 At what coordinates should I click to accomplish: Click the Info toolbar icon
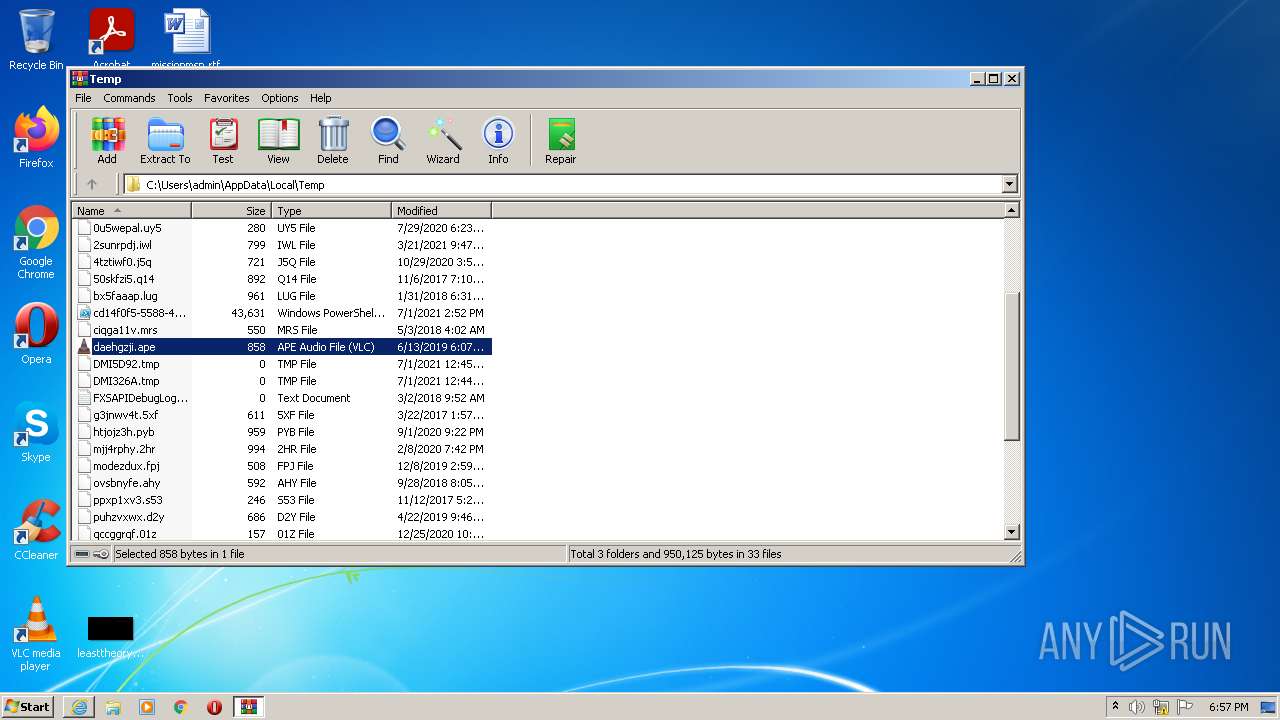pos(498,141)
